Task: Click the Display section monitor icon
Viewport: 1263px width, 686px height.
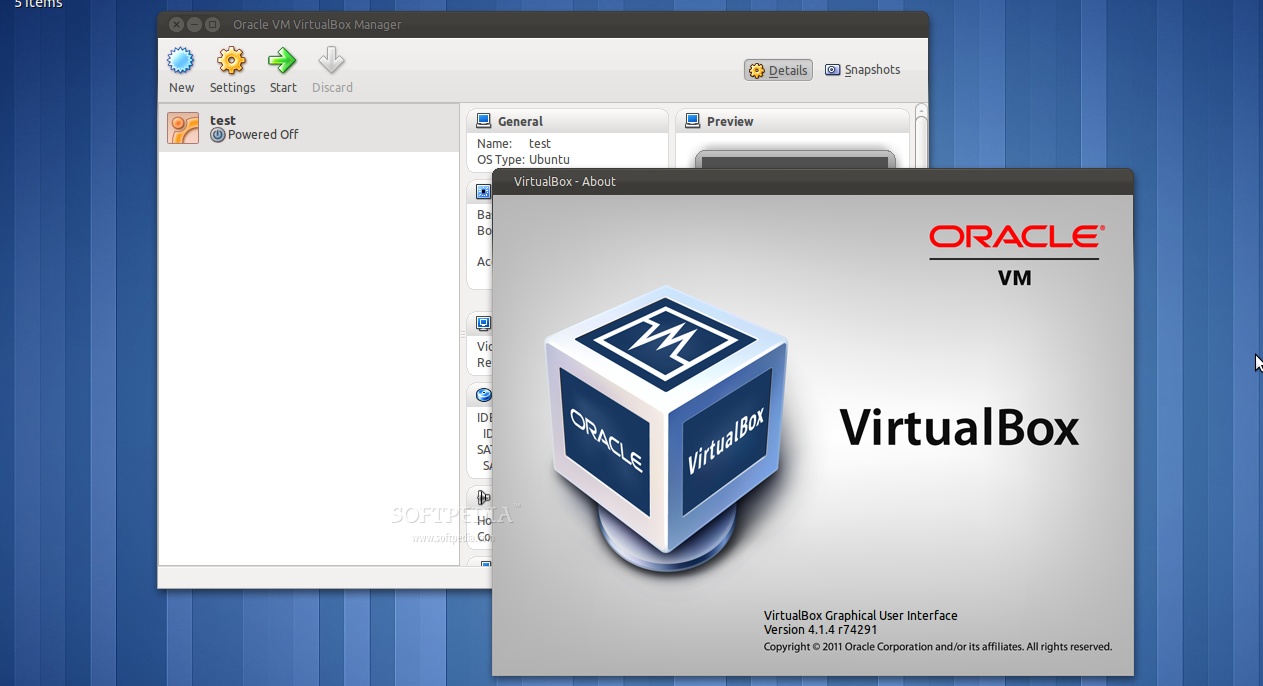Action: 484,323
